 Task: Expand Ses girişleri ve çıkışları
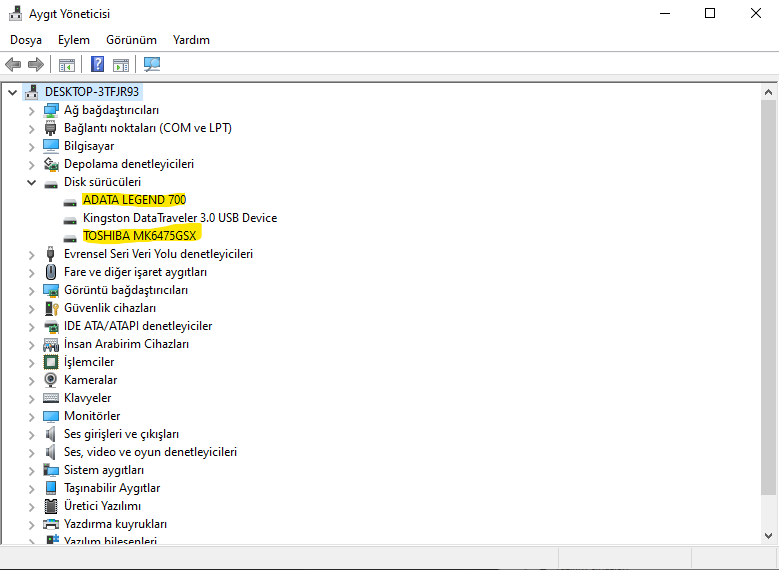(x=31, y=434)
